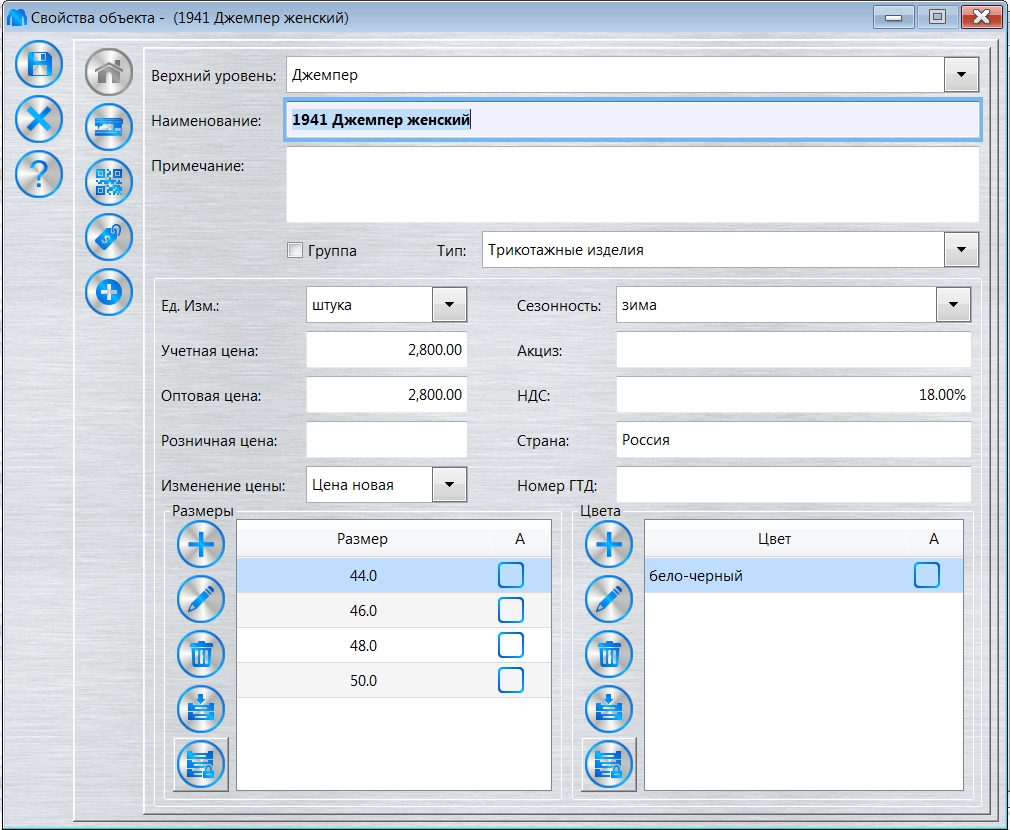1010x830 pixels.
Task: Edit selected size with pencil icon
Action: tap(201, 600)
